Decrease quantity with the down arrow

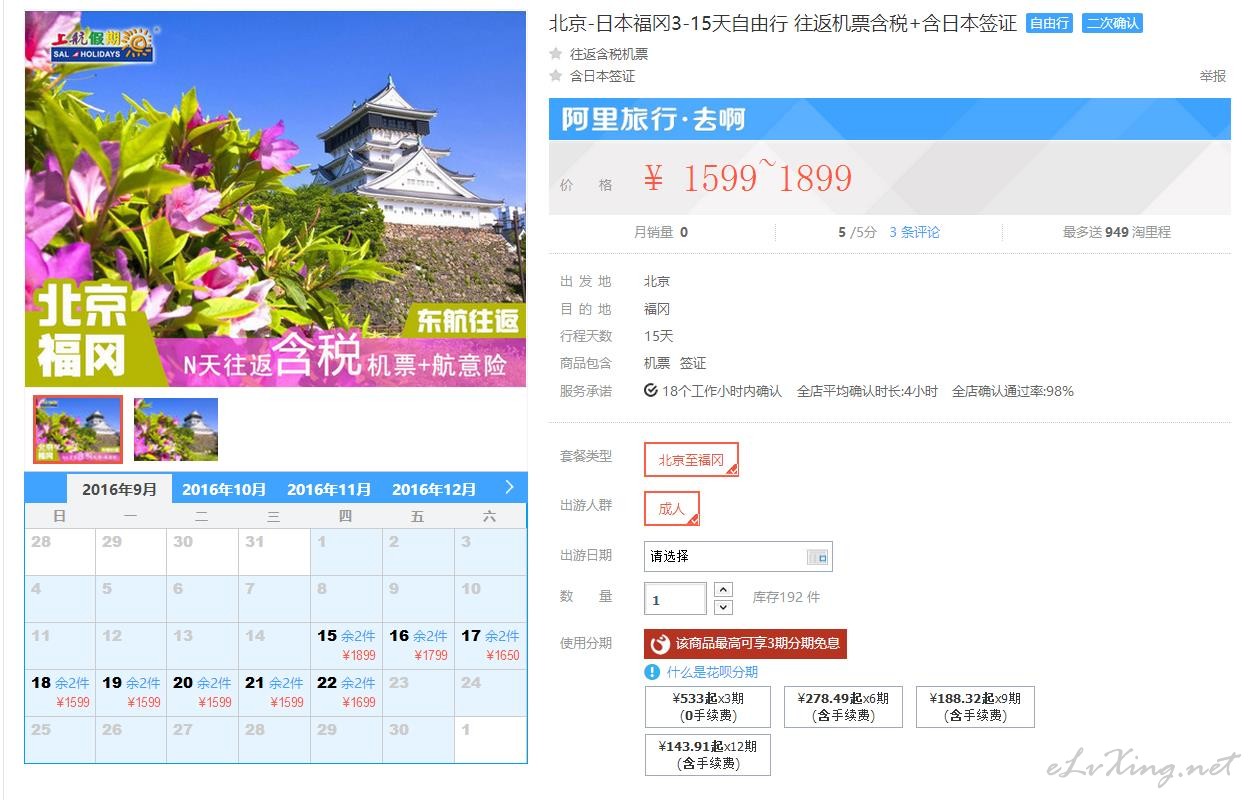(x=724, y=607)
